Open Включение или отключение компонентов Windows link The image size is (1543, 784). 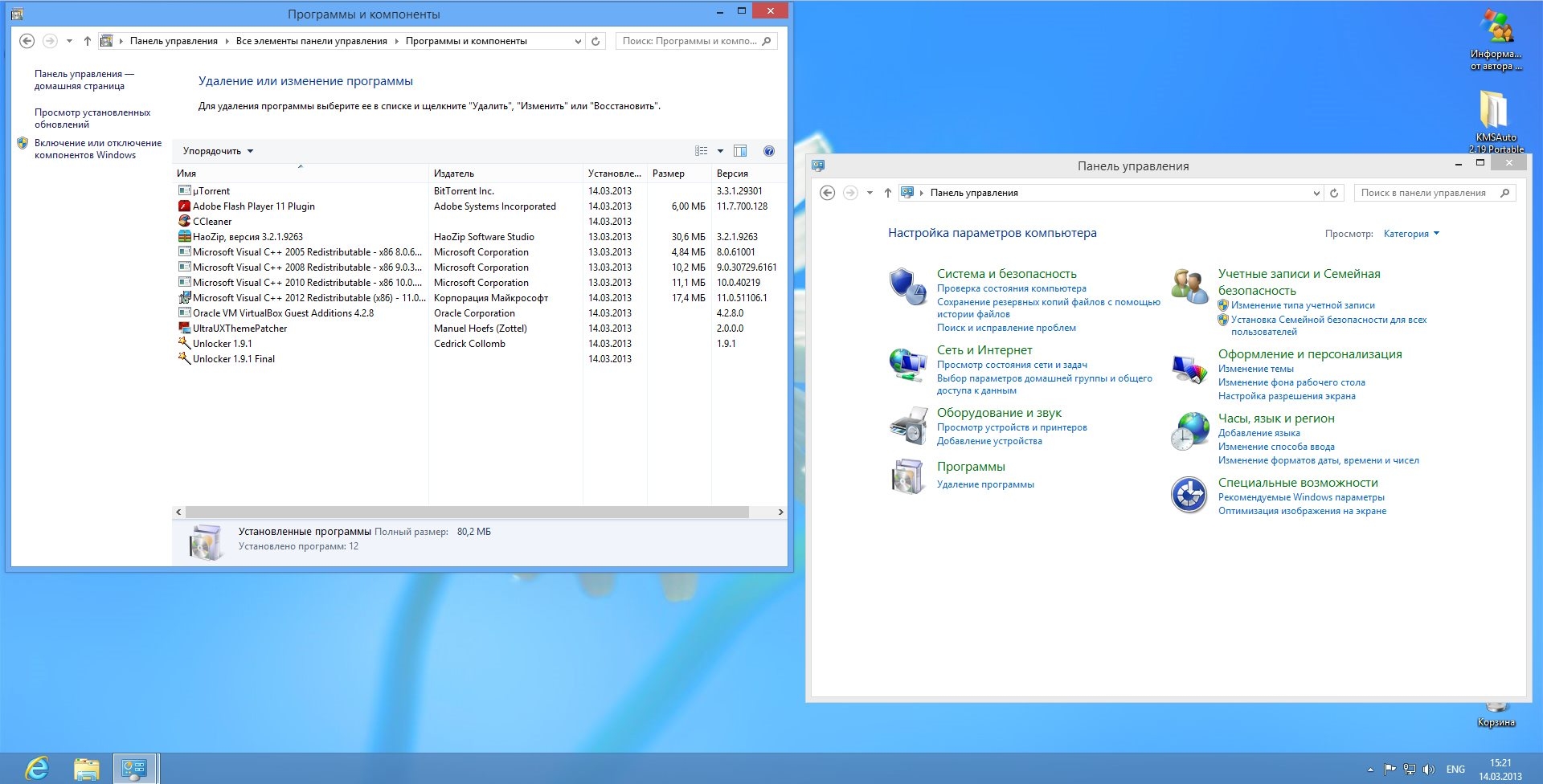tap(98, 149)
